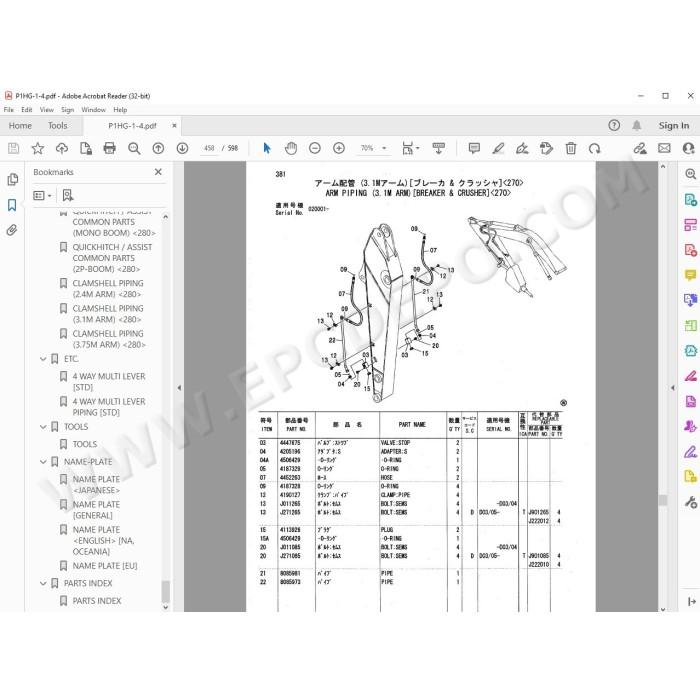
Task: Click the Save file icon
Action: coord(13,148)
